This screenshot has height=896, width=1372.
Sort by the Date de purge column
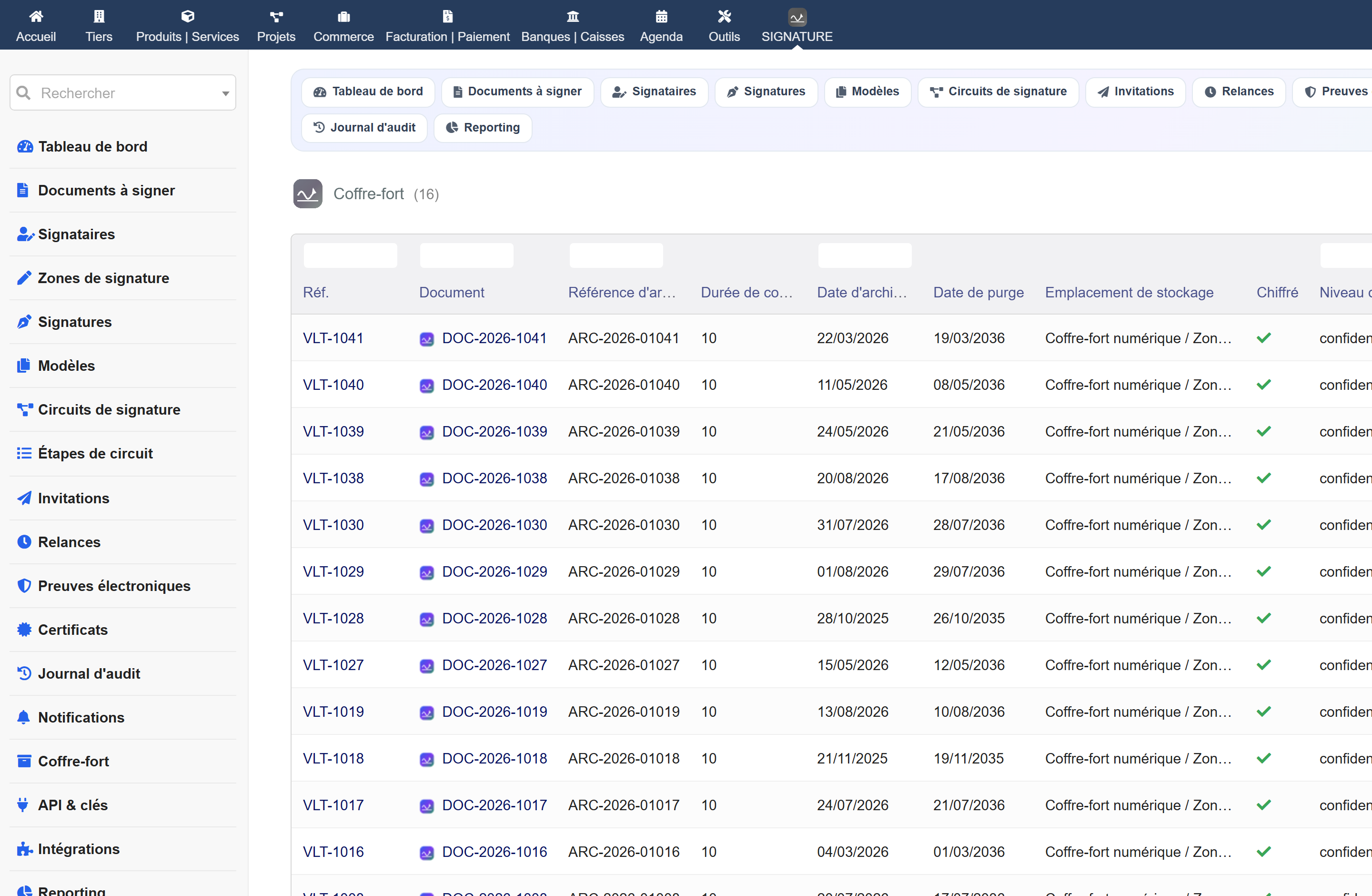pos(979,292)
